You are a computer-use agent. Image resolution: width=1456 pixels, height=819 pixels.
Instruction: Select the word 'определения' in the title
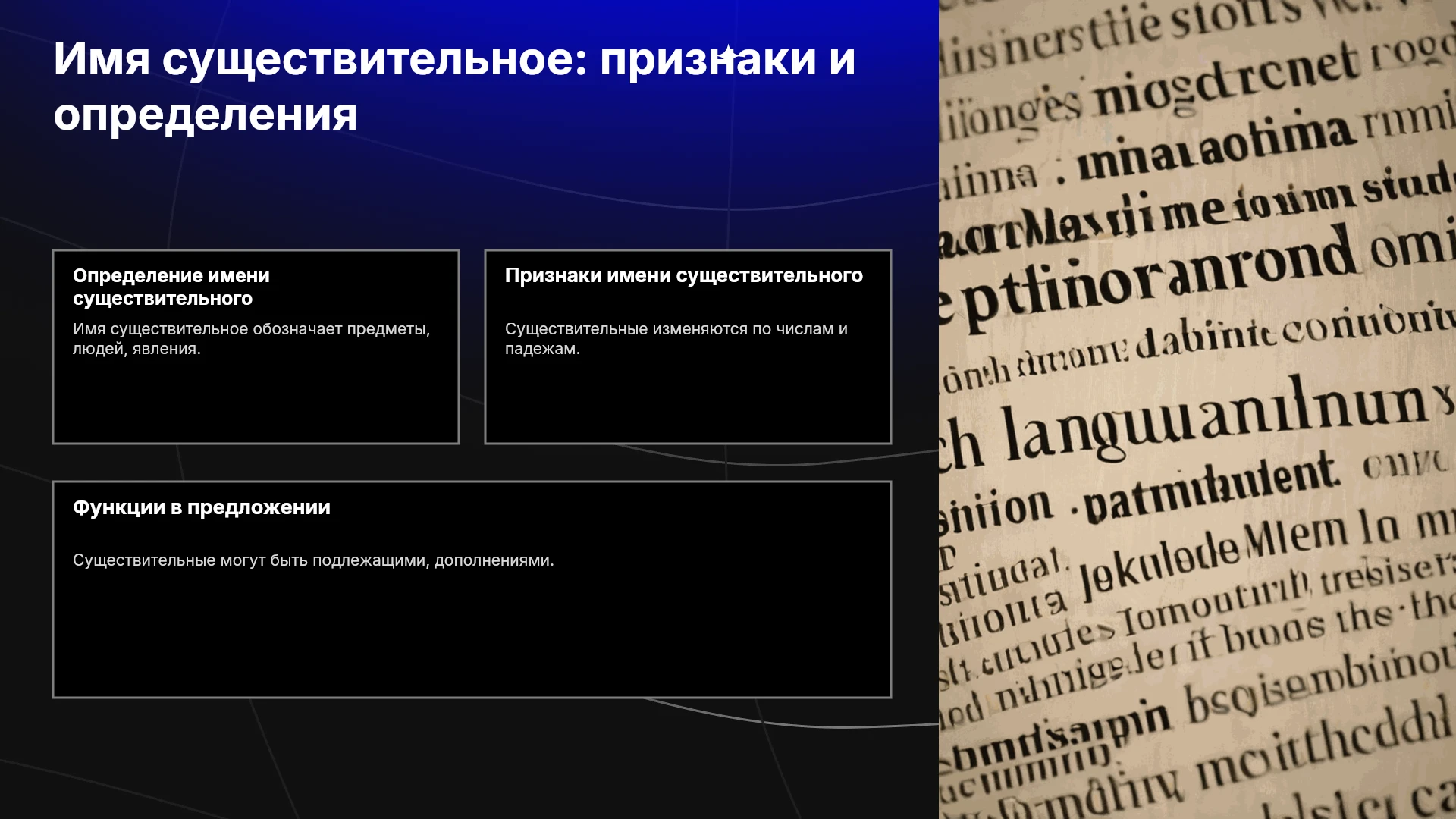point(206,115)
